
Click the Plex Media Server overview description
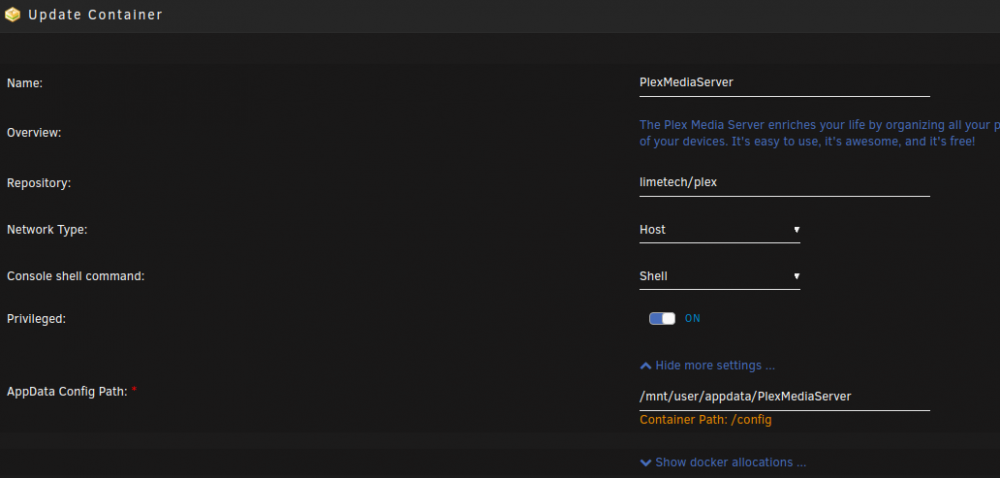coord(820,133)
